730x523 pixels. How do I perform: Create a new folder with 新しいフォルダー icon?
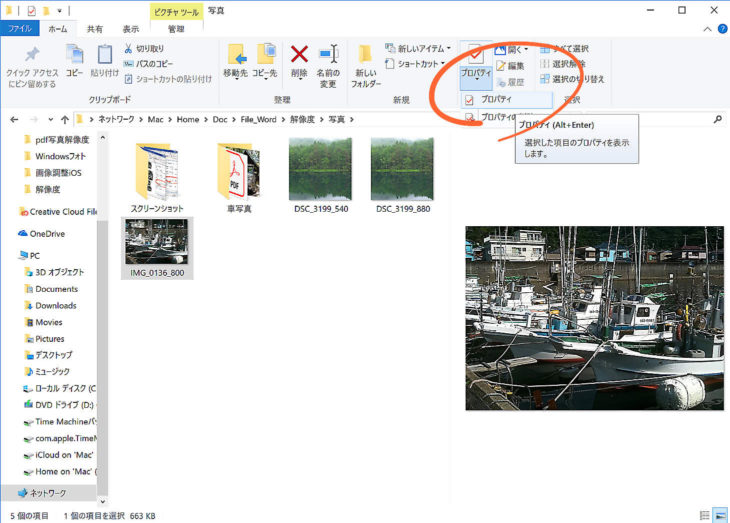(365, 56)
